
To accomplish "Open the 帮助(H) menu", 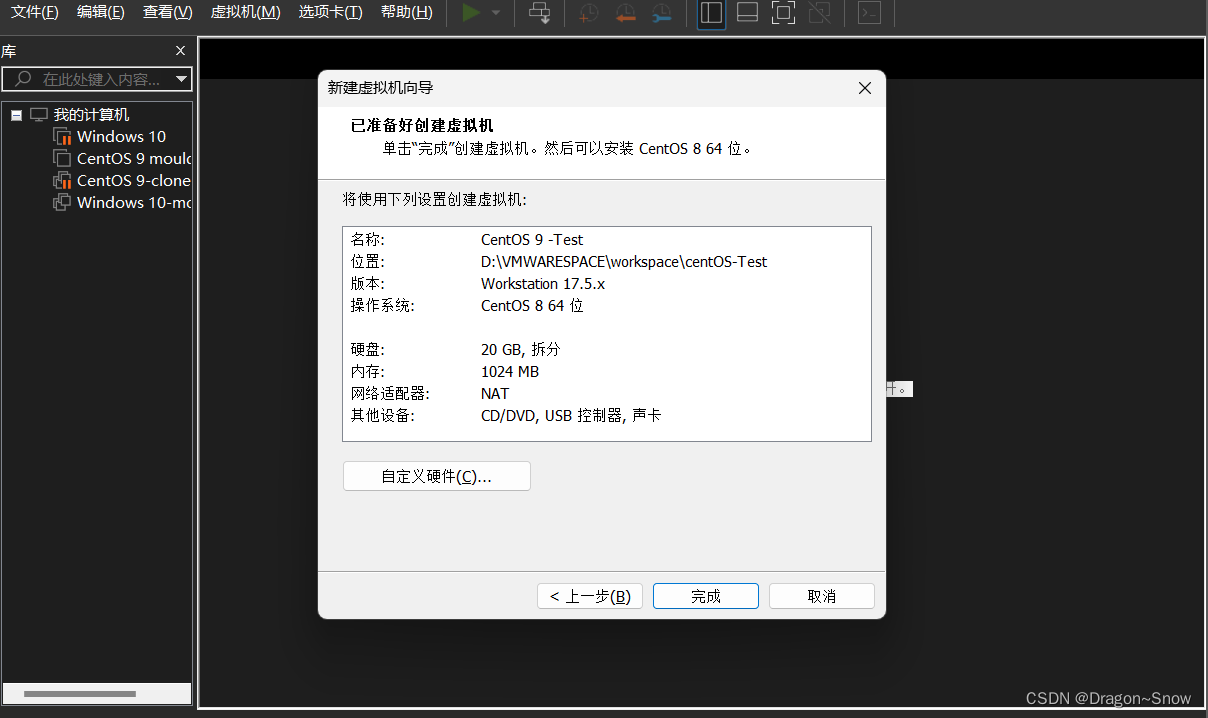I will click(x=407, y=12).
